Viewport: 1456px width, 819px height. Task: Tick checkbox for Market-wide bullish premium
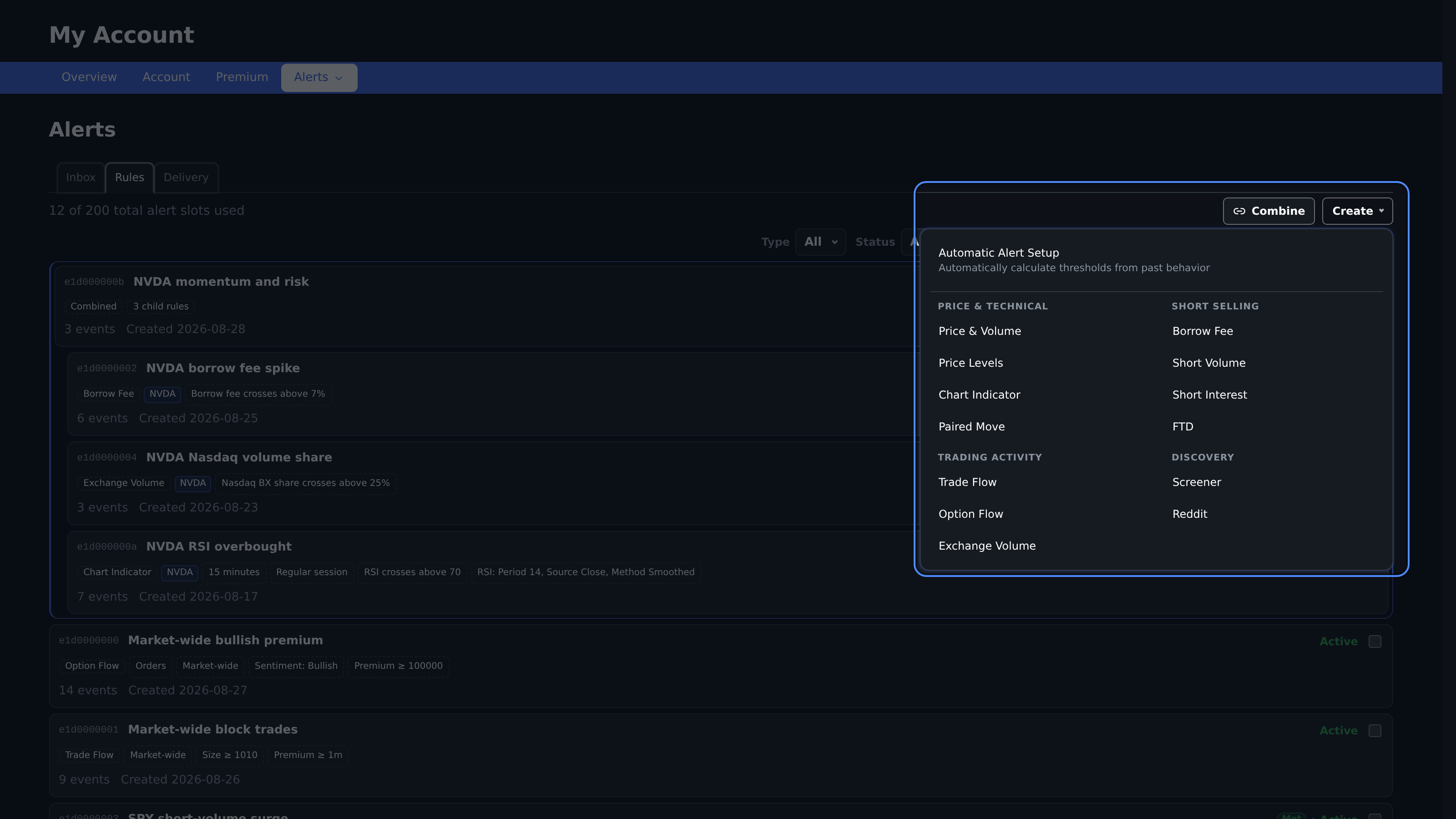[x=1375, y=642]
